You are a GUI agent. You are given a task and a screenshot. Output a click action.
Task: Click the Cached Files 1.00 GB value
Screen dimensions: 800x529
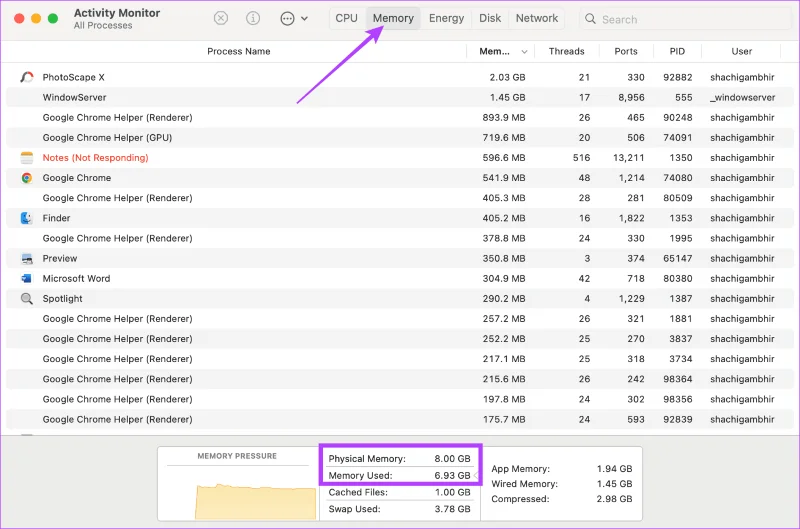pos(453,492)
